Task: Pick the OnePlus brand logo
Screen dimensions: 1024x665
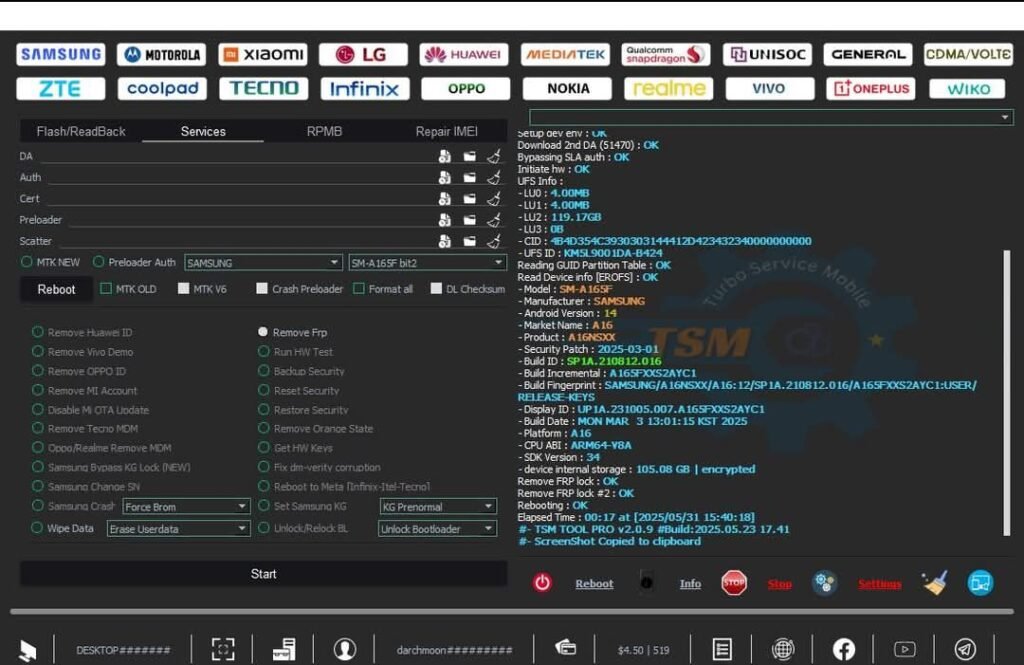Action: click(871, 89)
